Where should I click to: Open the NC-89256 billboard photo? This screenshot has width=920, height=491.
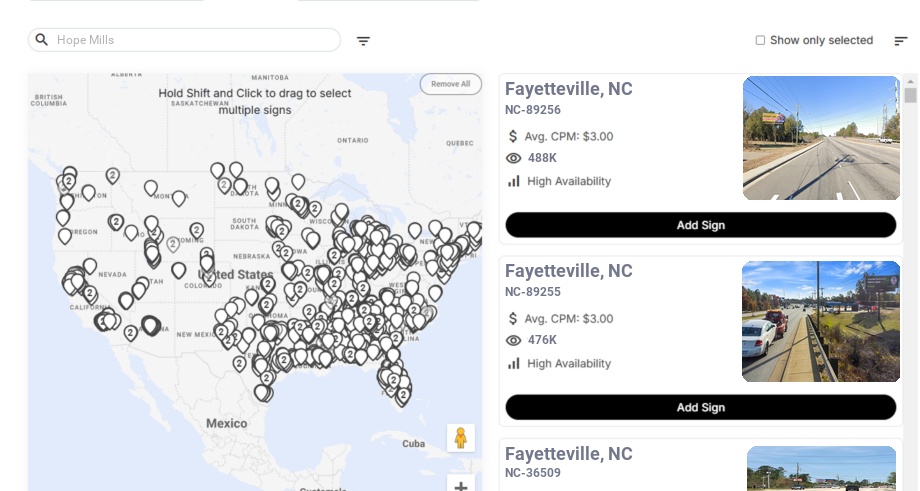[x=821, y=138]
